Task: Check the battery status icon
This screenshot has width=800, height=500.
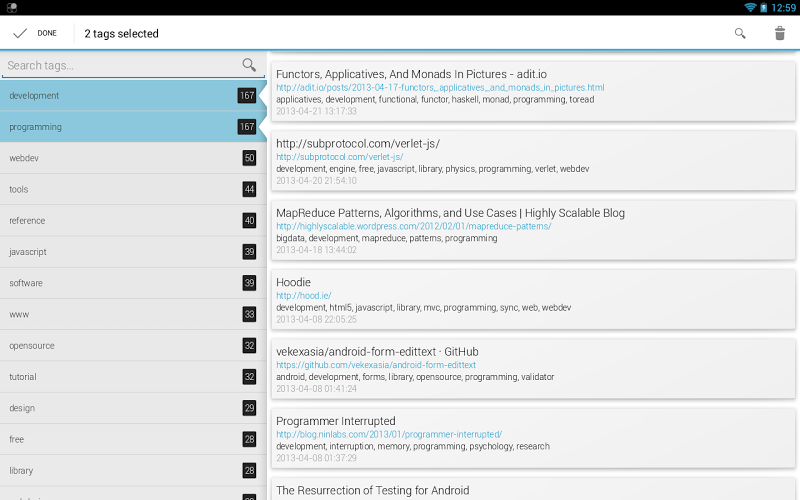Action: pos(763,7)
